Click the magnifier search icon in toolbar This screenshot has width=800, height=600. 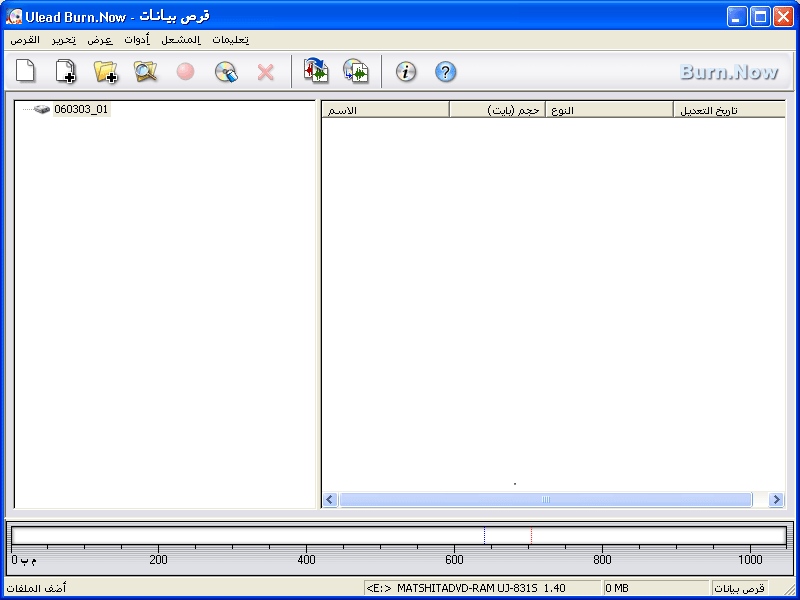click(x=146, y=71)
